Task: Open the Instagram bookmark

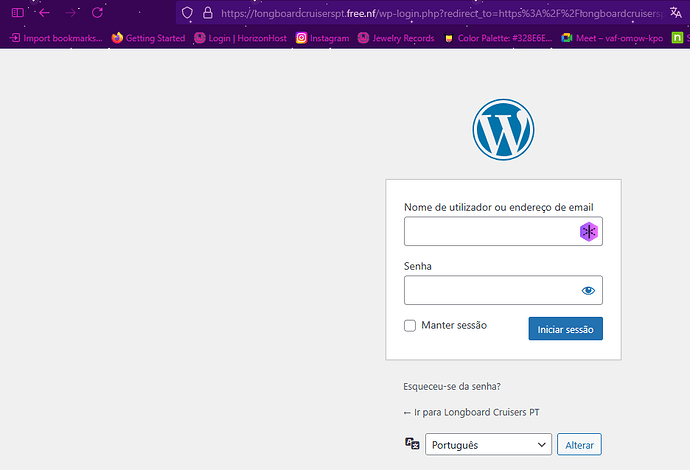Action: (323, 38)
